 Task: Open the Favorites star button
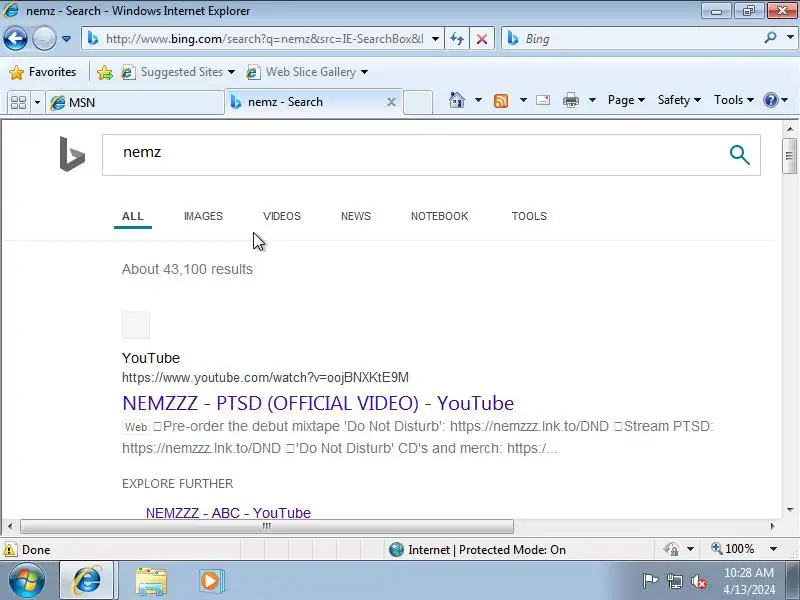pos(42,72)
